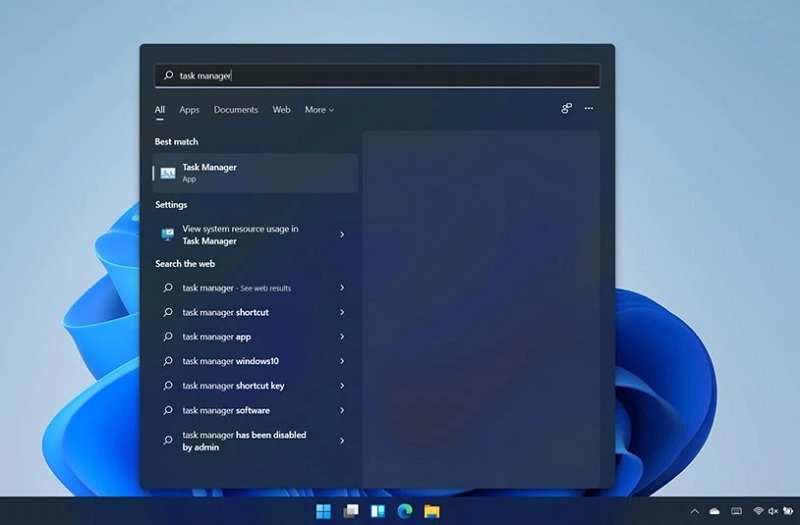Viewport: 800px width, 525px height.
Task: Expand chevron for 'task manager app' suggestion
Action: 342,337
